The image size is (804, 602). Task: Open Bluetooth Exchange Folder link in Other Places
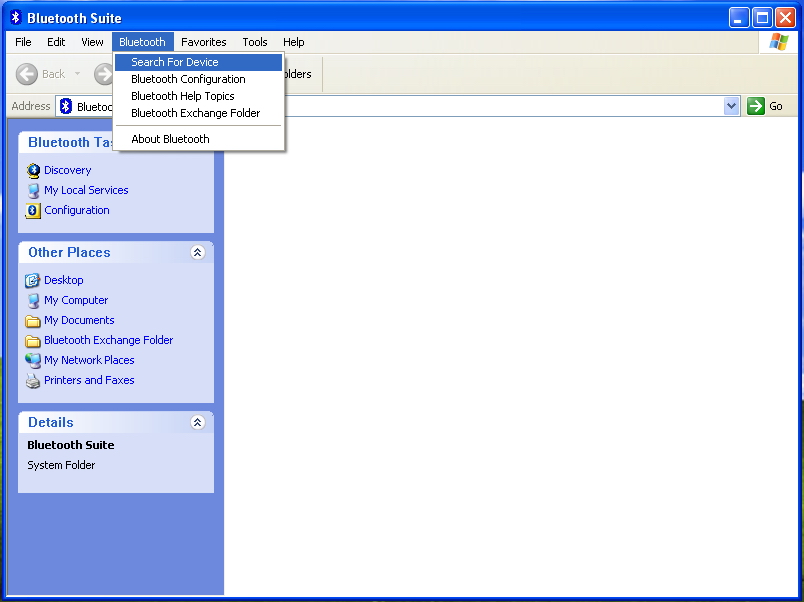[x=109, y=340]
